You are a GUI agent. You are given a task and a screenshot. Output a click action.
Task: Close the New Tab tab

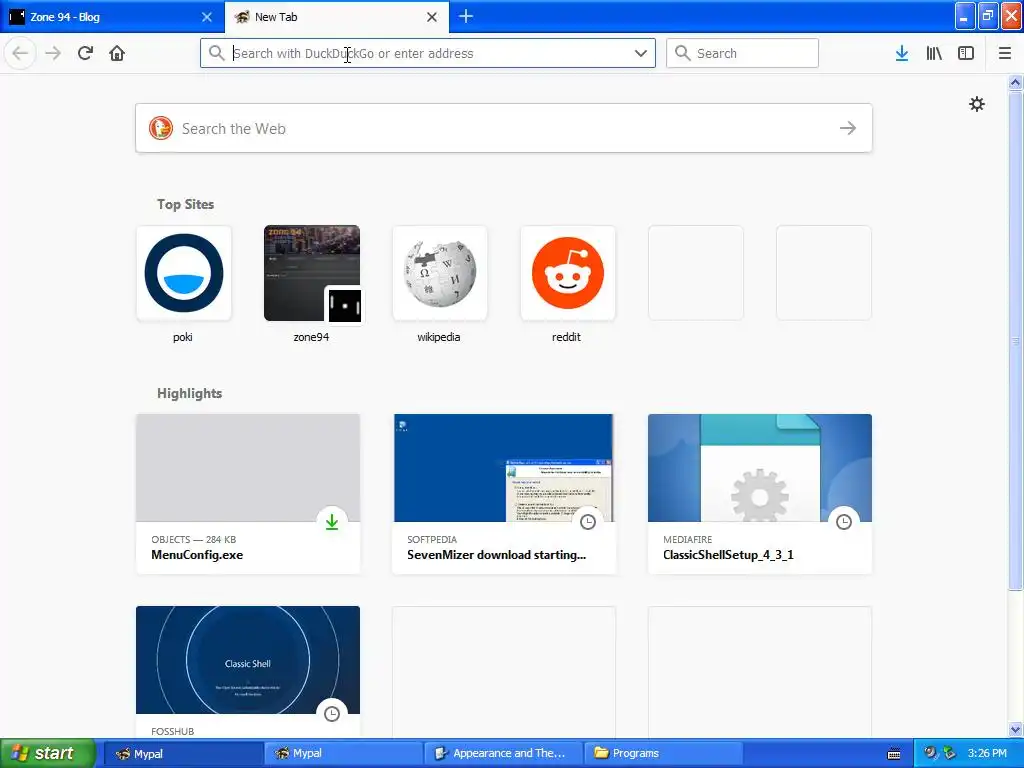point(432,17)
